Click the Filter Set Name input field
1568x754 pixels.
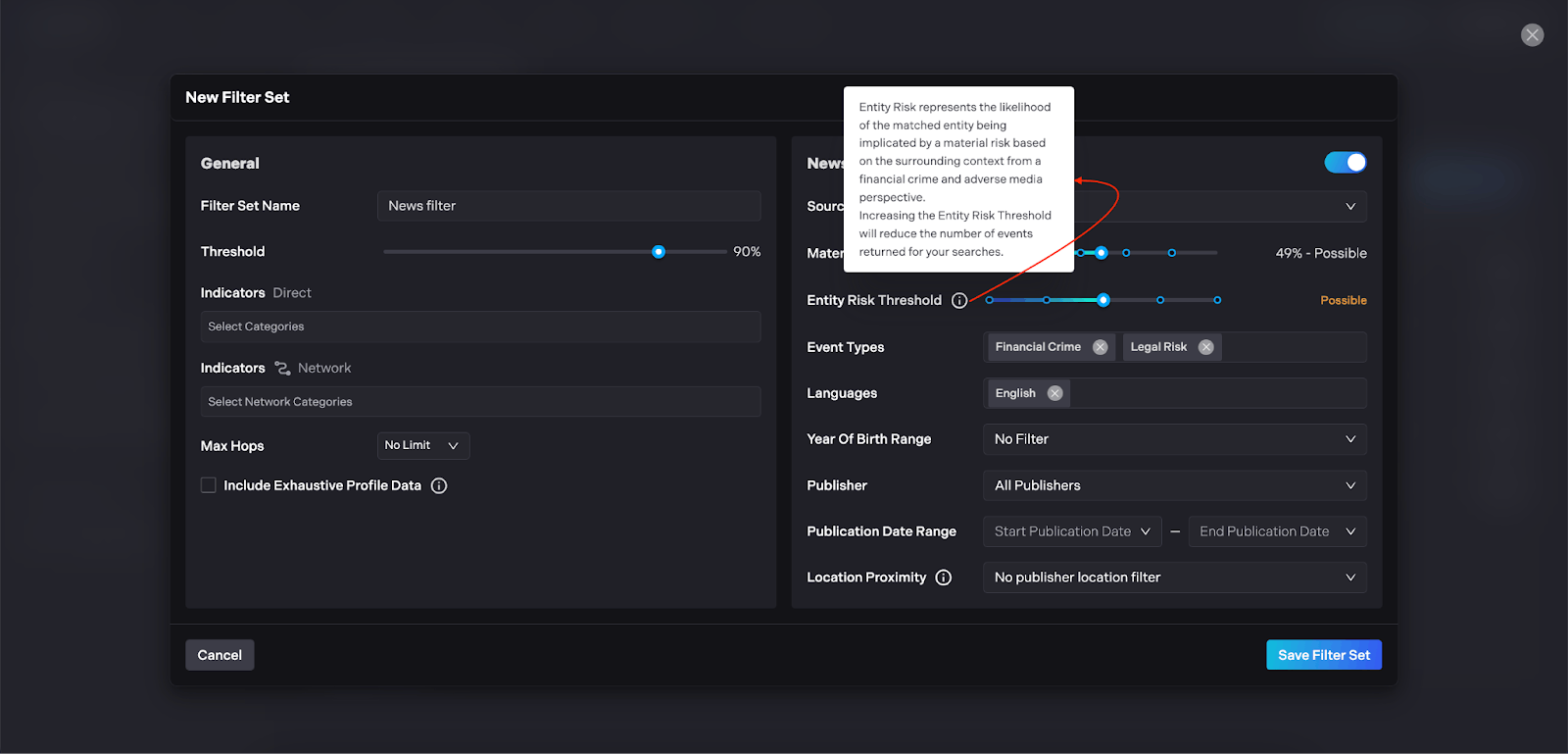tap(568, 206)
